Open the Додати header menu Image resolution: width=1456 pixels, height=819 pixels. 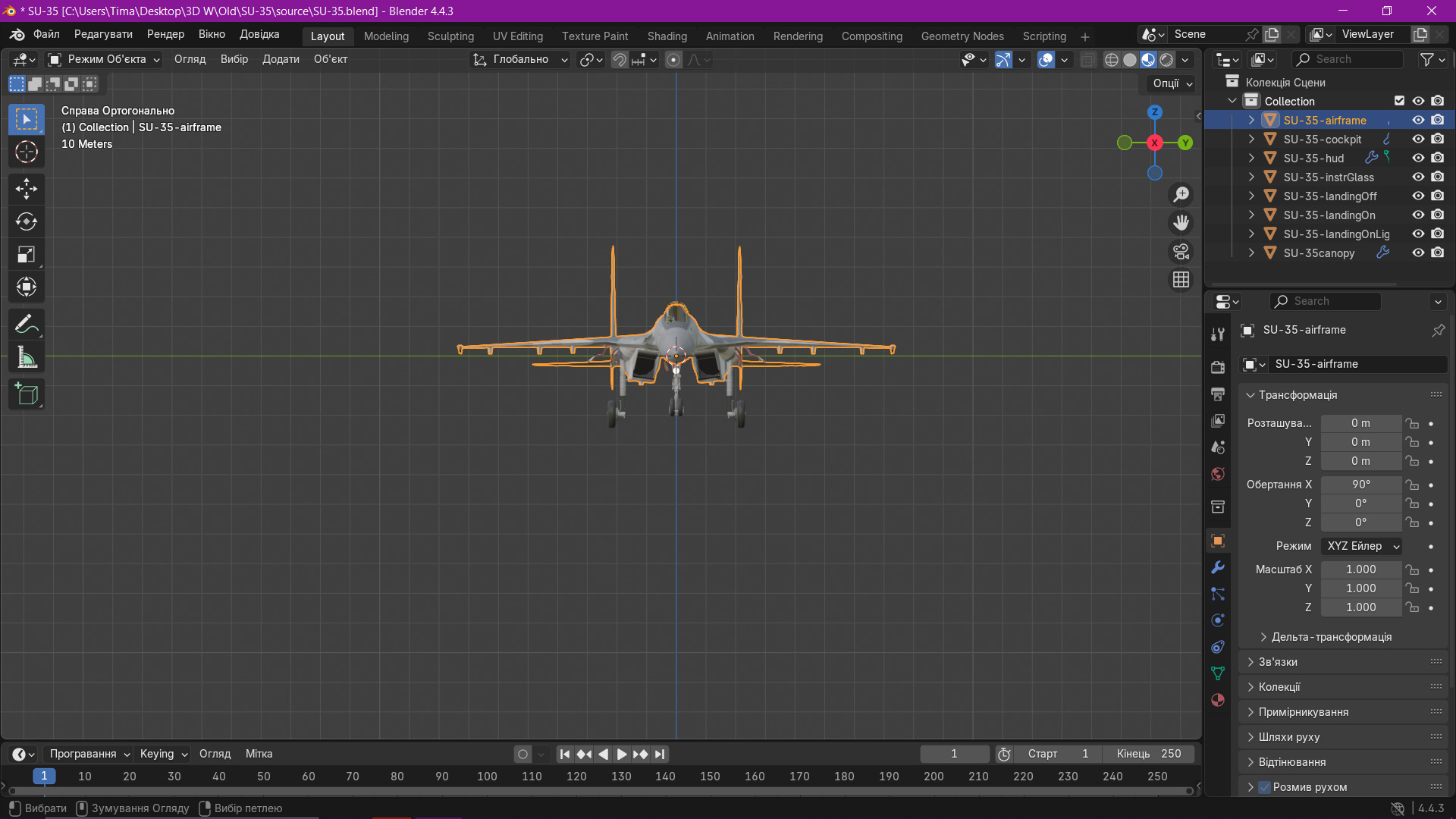tap(281, 59)
